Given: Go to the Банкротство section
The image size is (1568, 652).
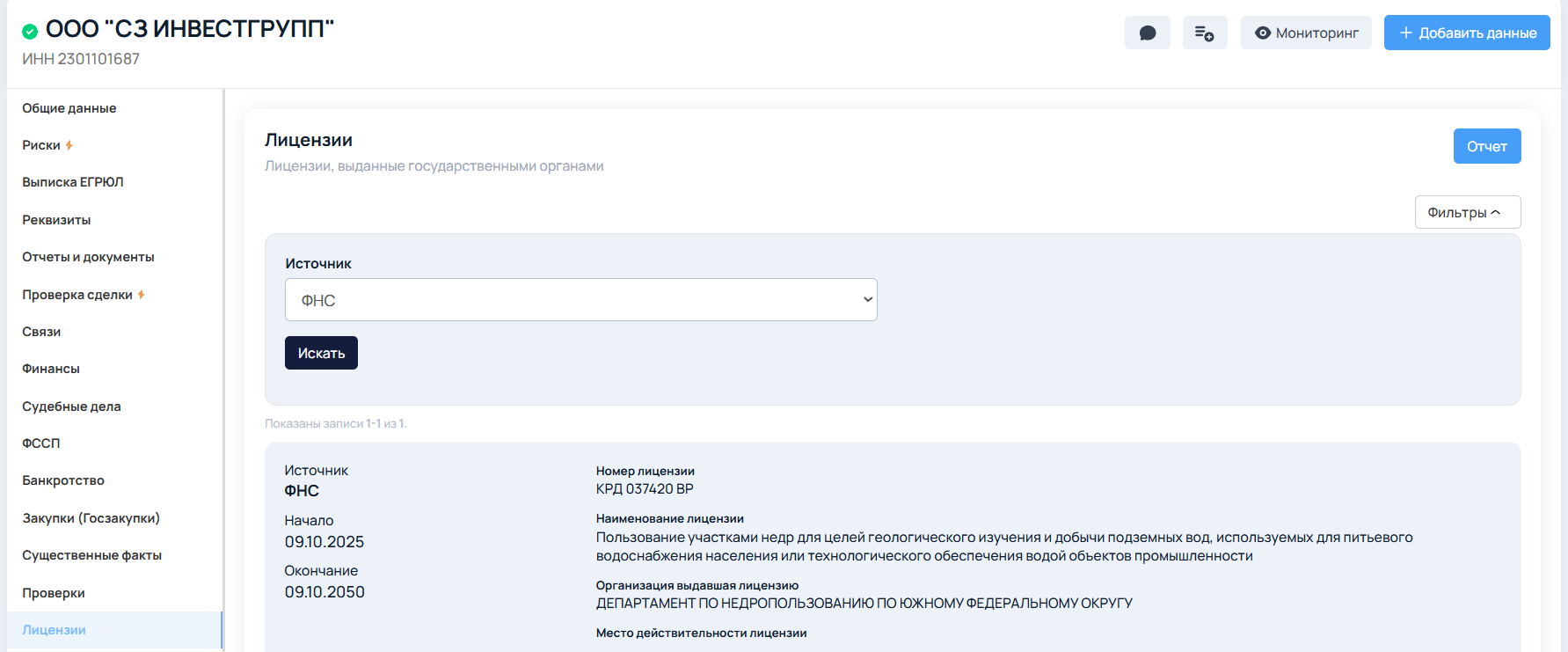Looking at the screenshot, I should tap(63, 480).
